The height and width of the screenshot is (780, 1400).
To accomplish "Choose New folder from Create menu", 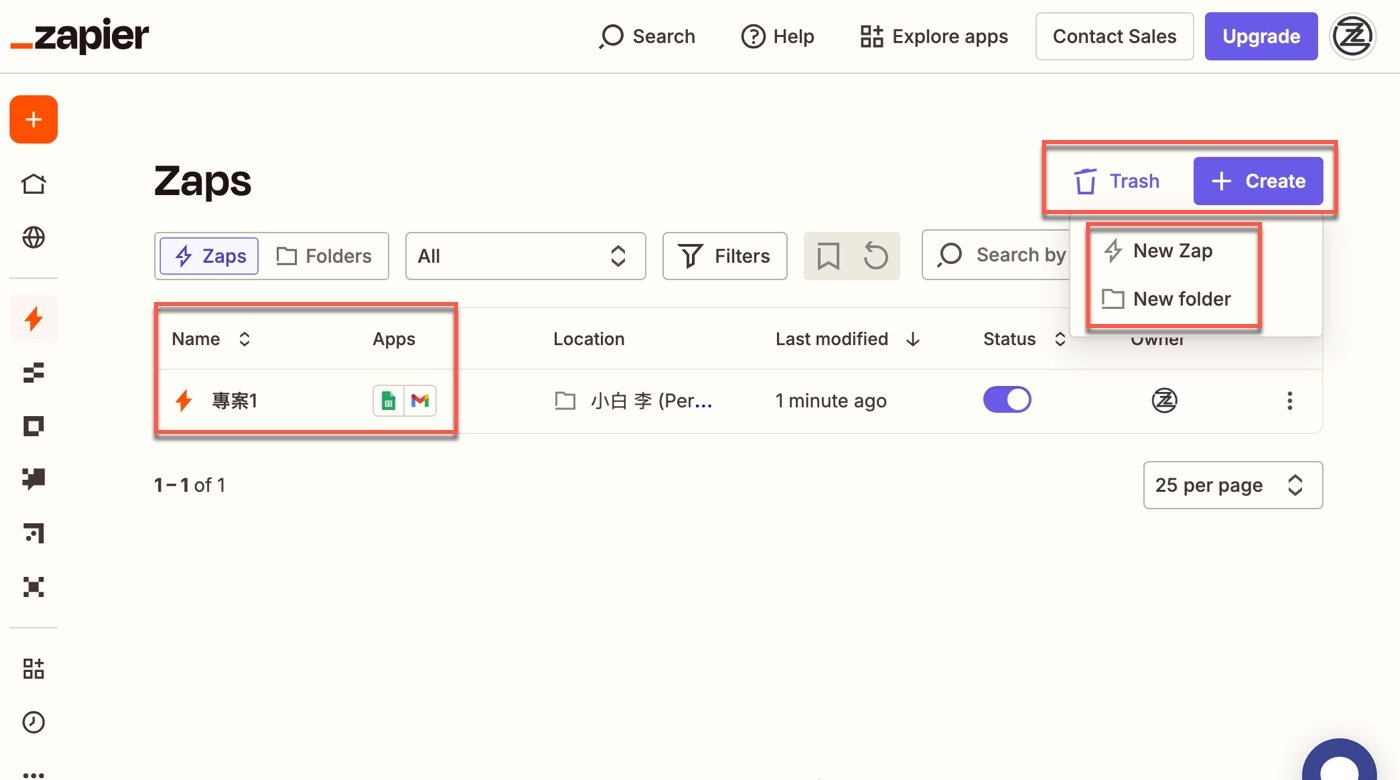I will [1166, 299].
